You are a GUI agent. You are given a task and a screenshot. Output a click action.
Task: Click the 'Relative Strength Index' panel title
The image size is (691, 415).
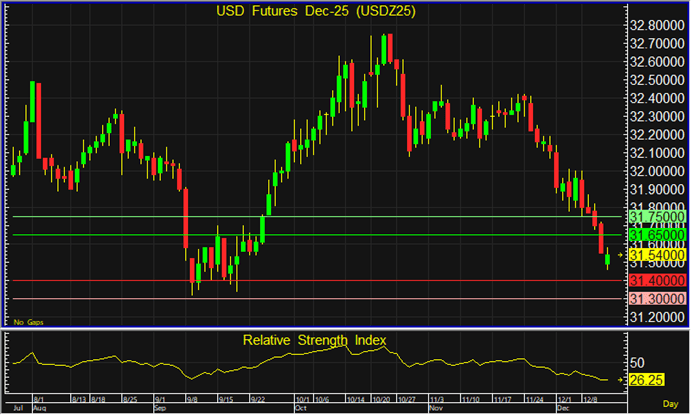pyautogui.click(x=314, y=340)
